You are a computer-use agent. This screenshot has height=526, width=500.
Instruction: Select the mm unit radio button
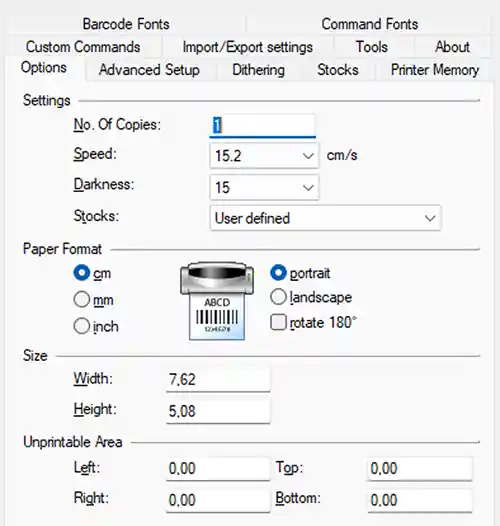(82, 299)
